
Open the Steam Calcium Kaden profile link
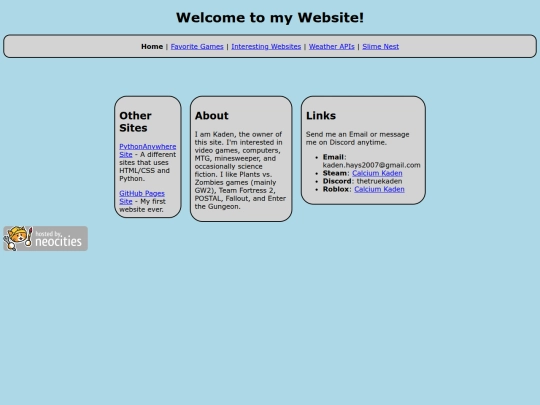coord(377,173)
